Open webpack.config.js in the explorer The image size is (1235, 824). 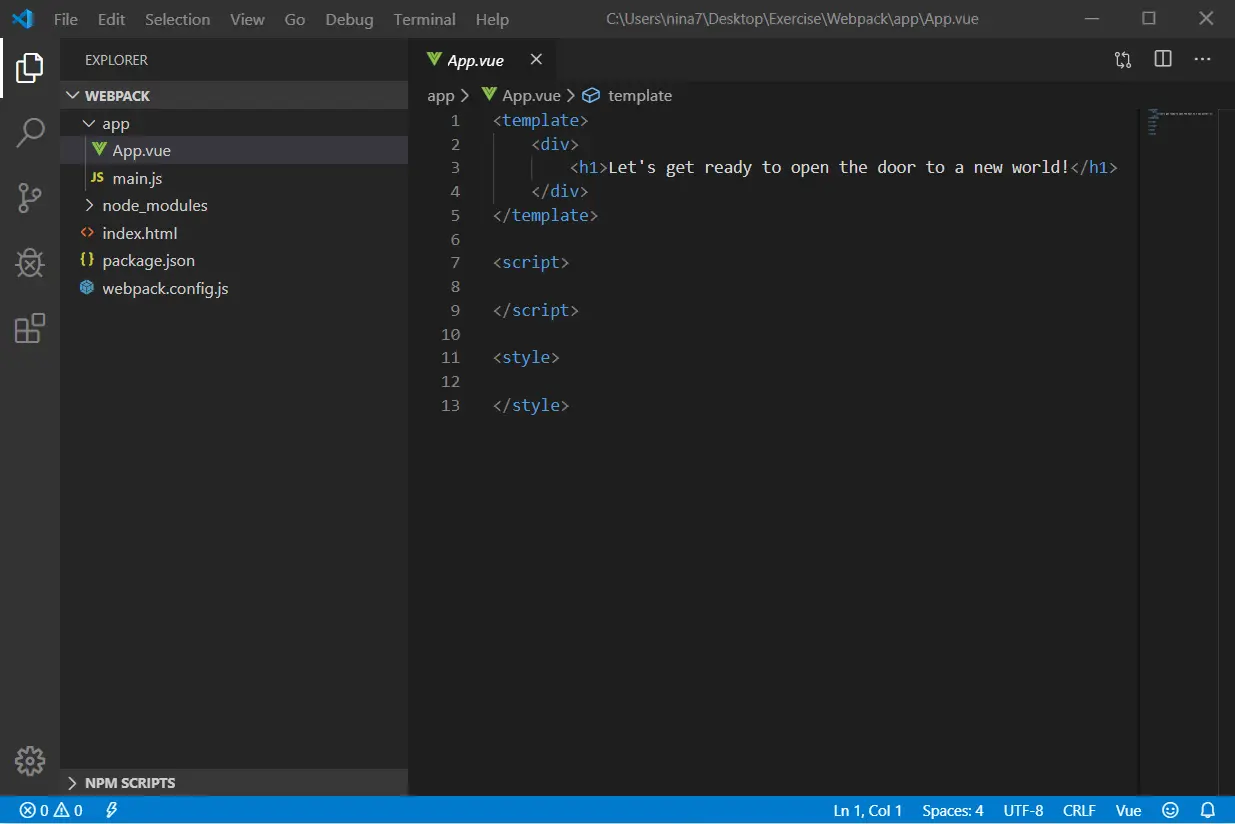pos(234,288)
